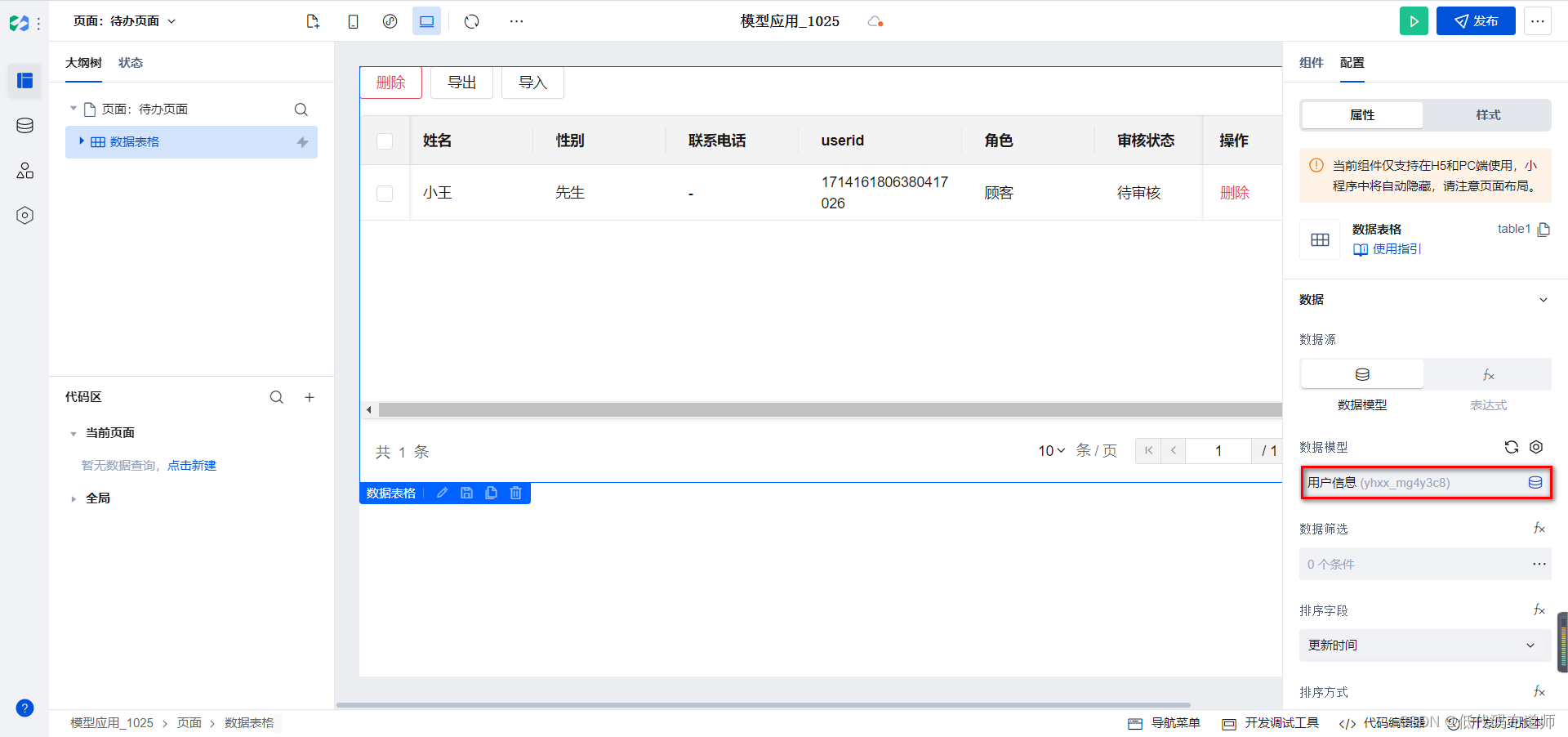
Task: Switch to 状态 tab
Action: click(x=131, y=63)
